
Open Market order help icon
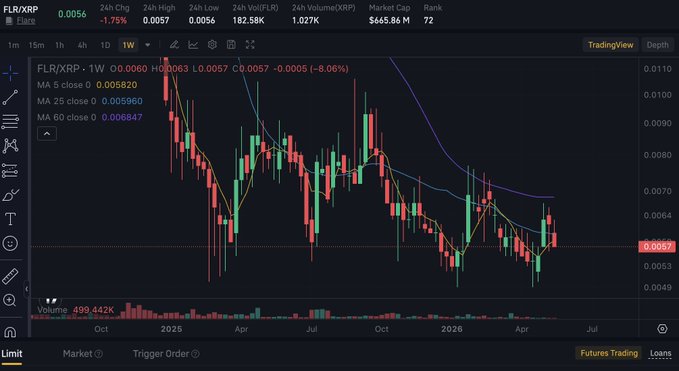point(99,354)
